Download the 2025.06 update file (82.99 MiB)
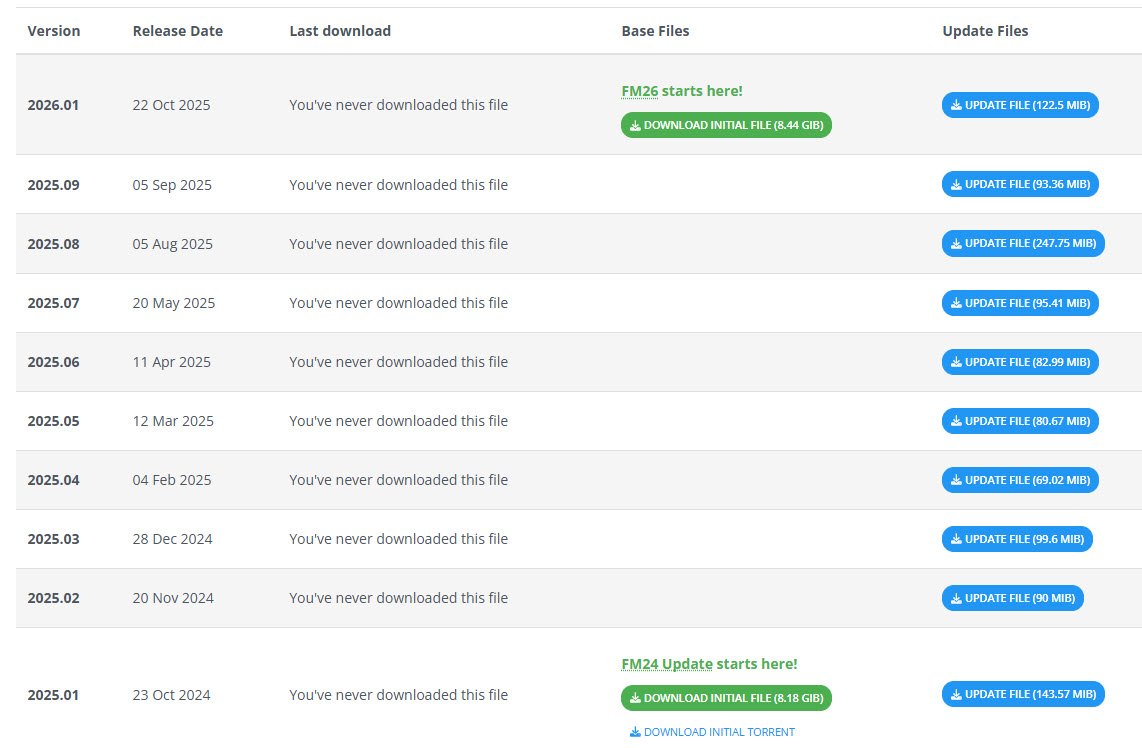This screenshot has width=1142, height=748. point(1020,362)
